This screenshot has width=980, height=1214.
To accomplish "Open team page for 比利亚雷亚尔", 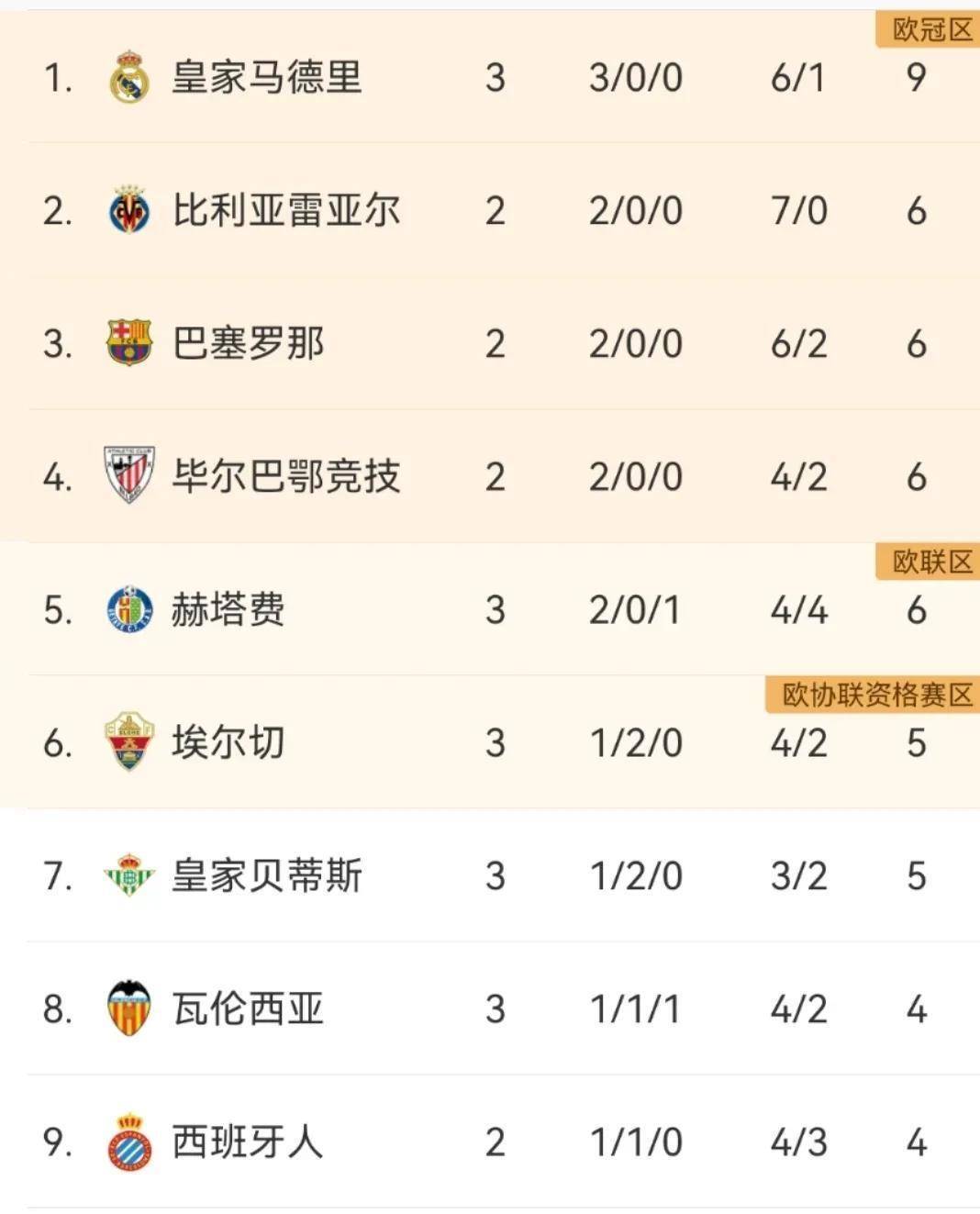I will (x=286, y=210).
